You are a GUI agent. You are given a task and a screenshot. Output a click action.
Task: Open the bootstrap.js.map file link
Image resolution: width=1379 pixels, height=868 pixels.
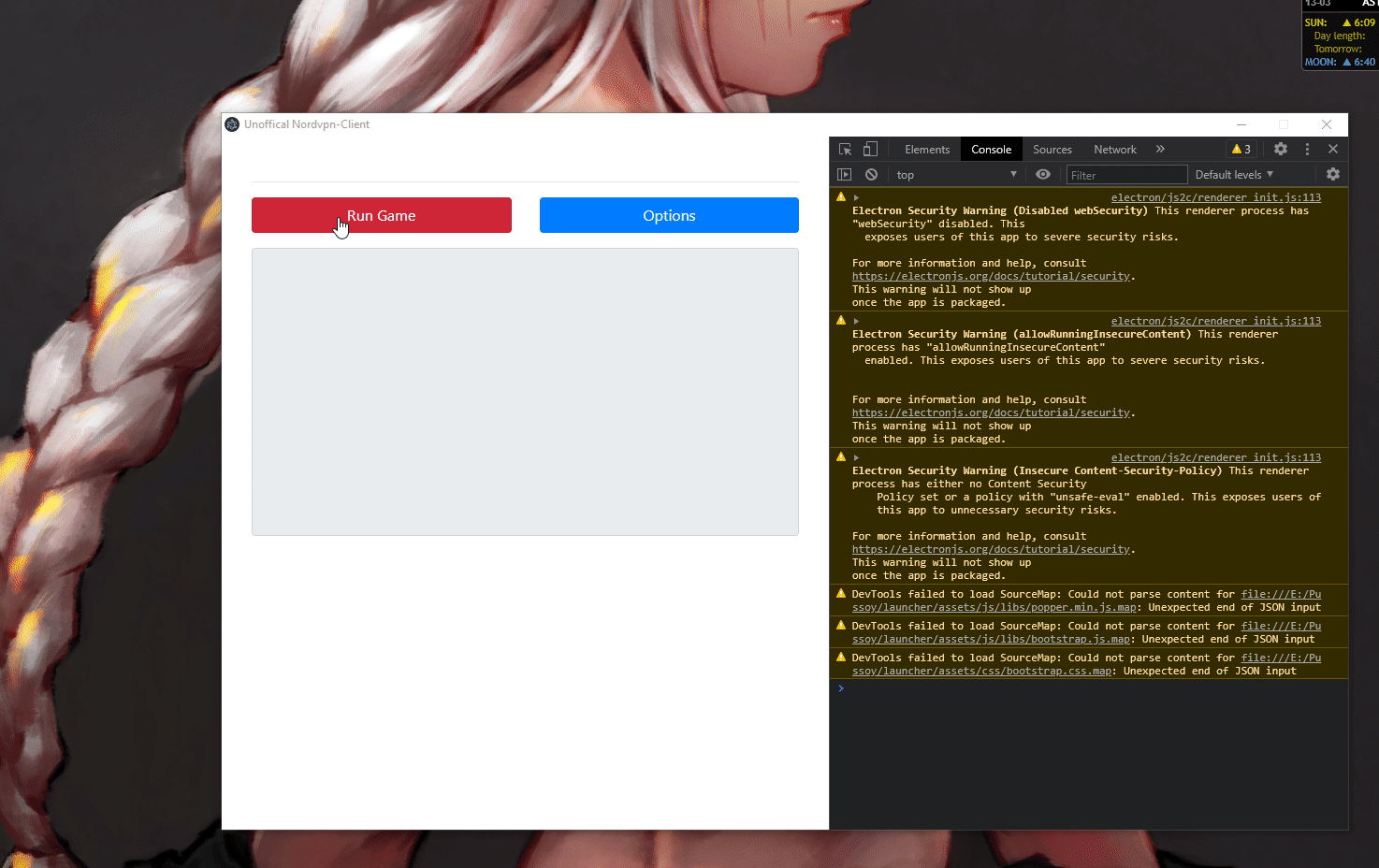click(991, 639)
